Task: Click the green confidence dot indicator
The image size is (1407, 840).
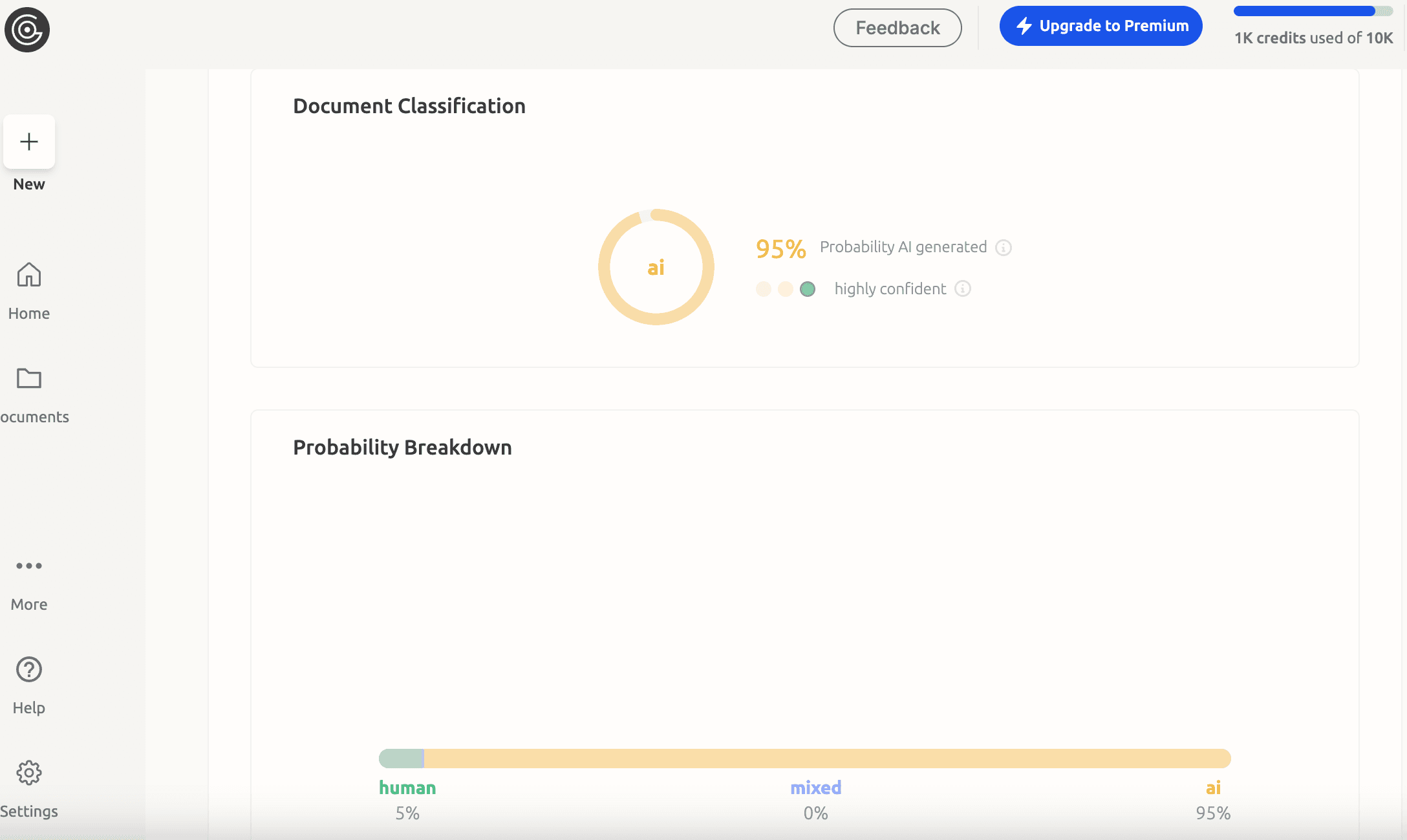Action: (x=808, y=289)
